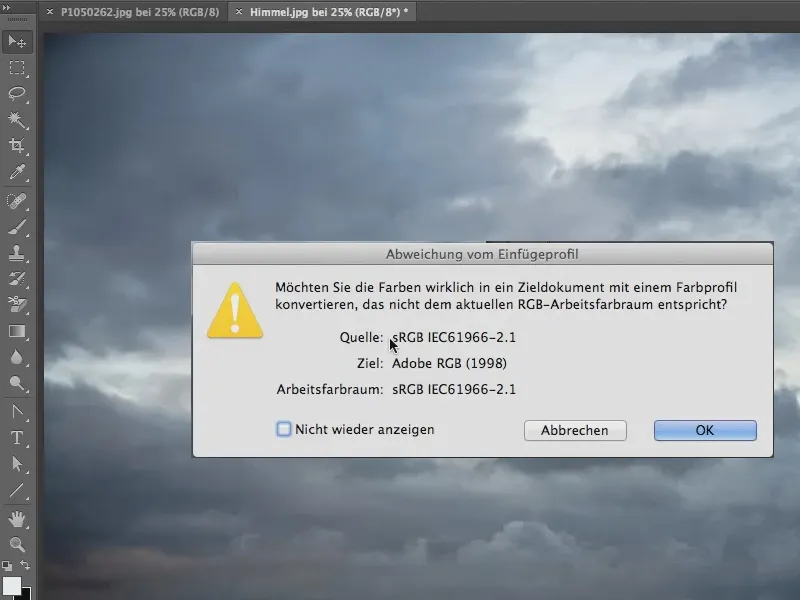The image size is (800, 600).
Task: Click the Ziel value 'Adobe RGB (1998)'
Action: coord(449,363)
